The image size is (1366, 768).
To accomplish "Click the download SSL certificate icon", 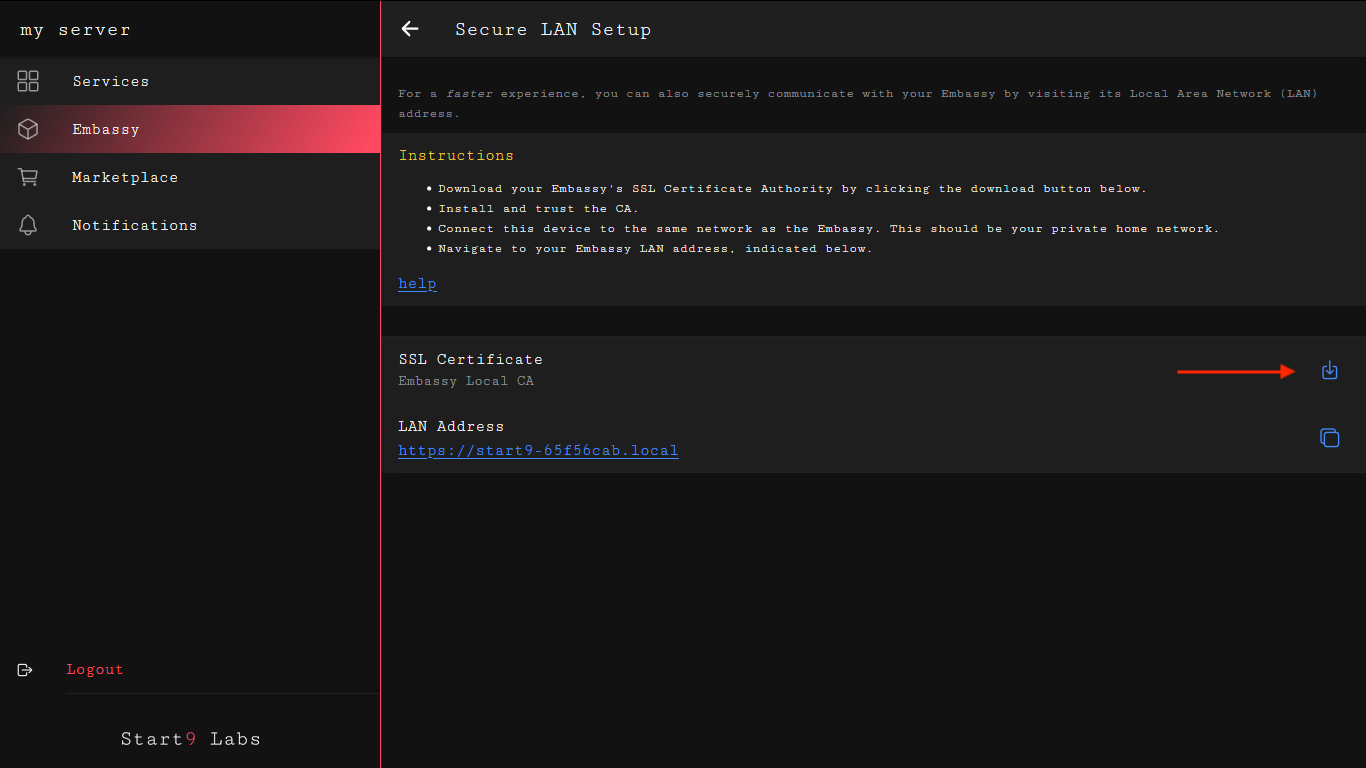I will point(1329,371).
